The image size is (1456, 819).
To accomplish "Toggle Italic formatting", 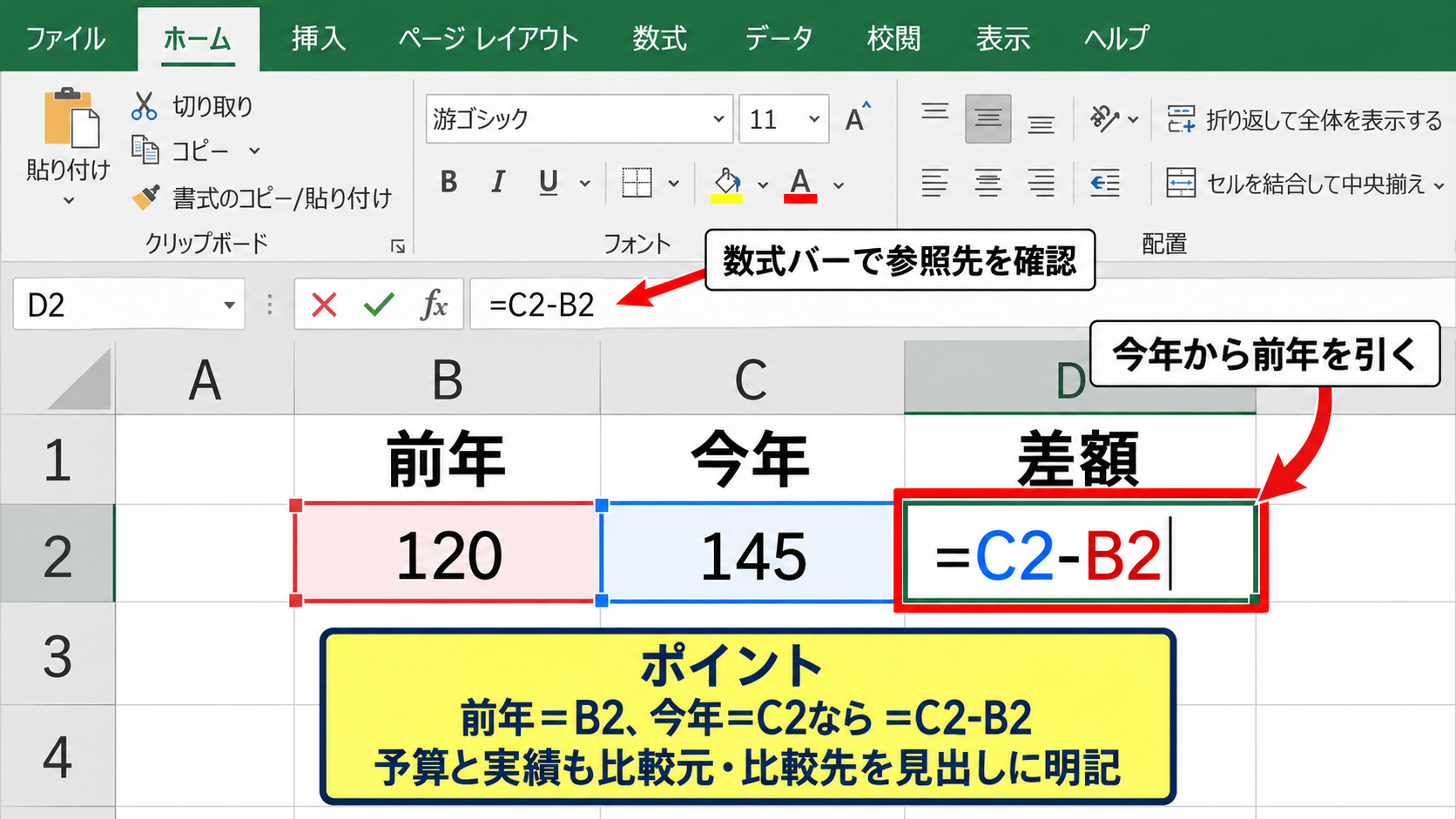I will [x=497, y=182].
